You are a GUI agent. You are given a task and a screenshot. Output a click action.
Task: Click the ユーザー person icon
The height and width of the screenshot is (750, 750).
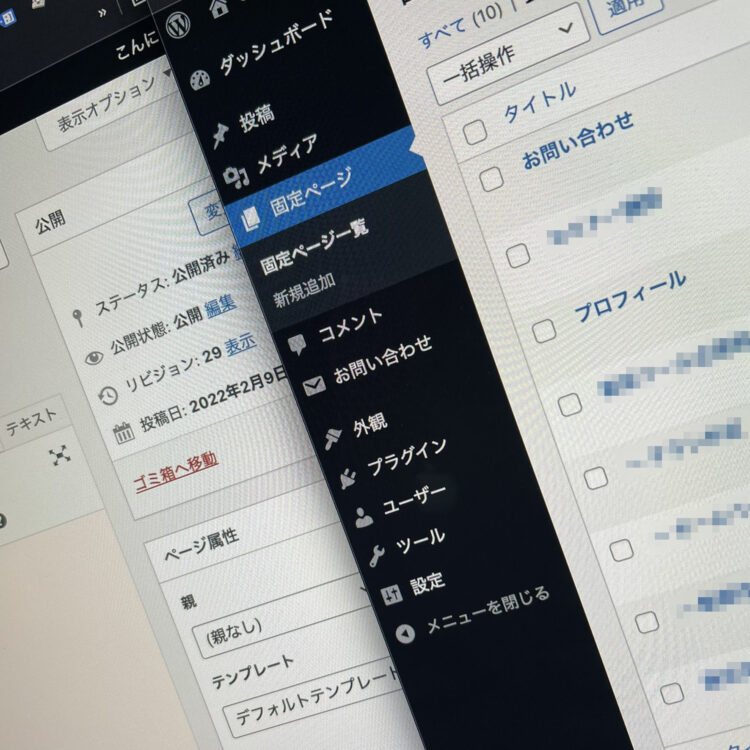point(364,518)
